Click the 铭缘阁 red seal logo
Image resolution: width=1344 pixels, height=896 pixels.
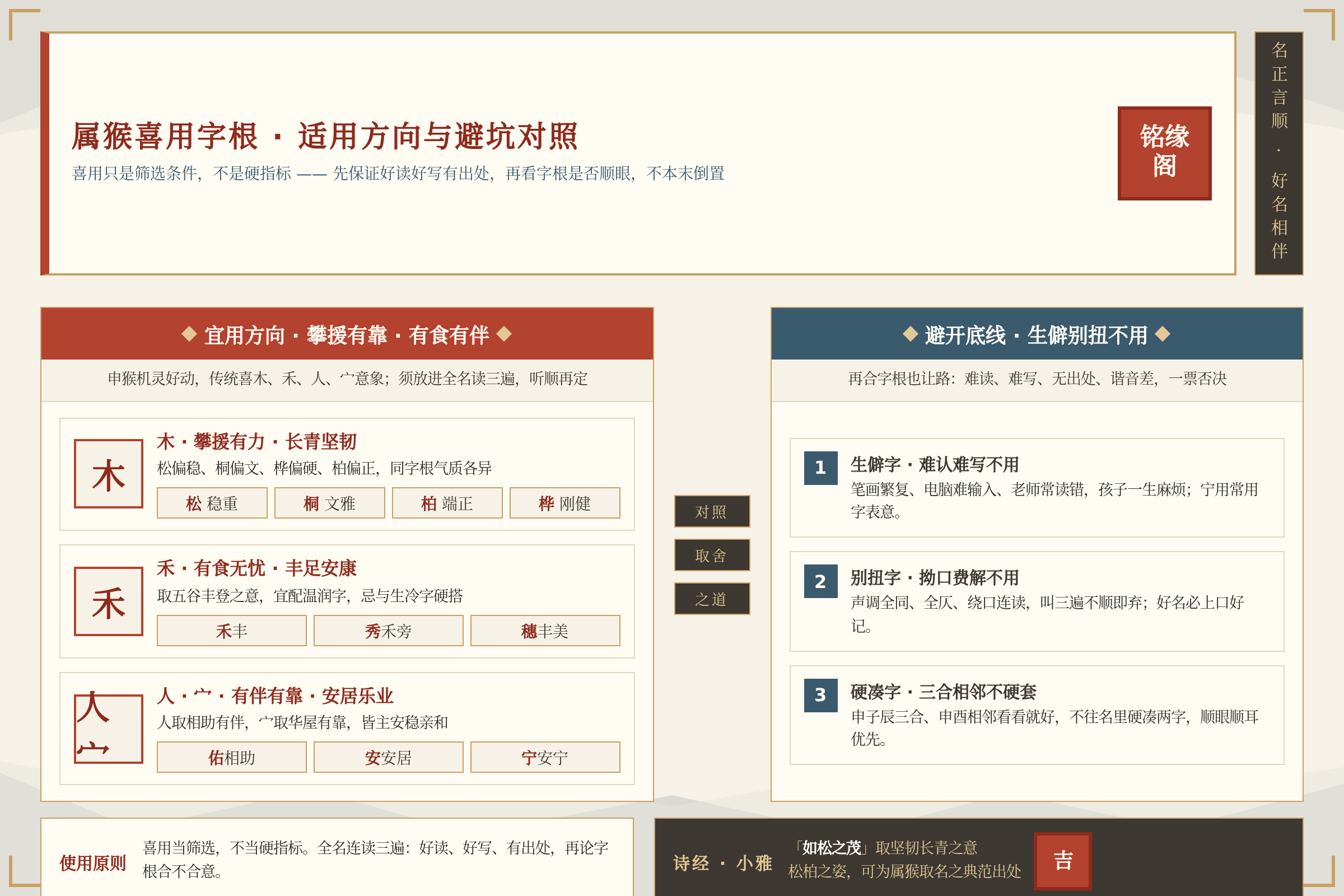1164,153
